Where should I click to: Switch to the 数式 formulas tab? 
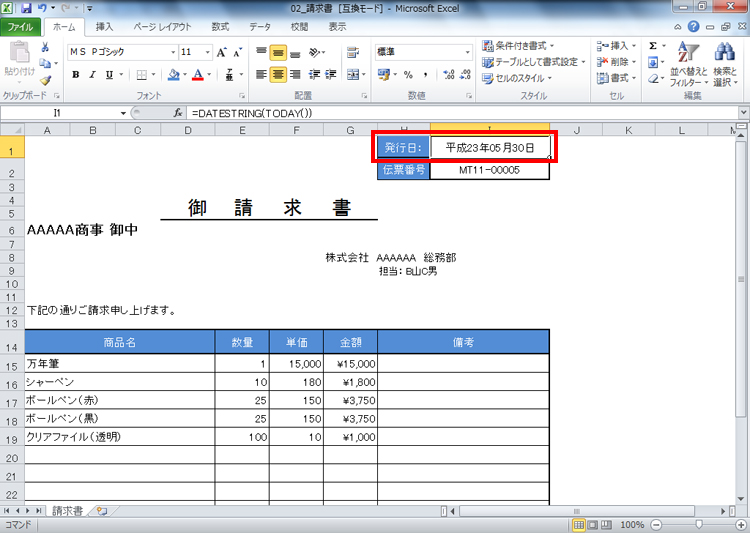221,27
